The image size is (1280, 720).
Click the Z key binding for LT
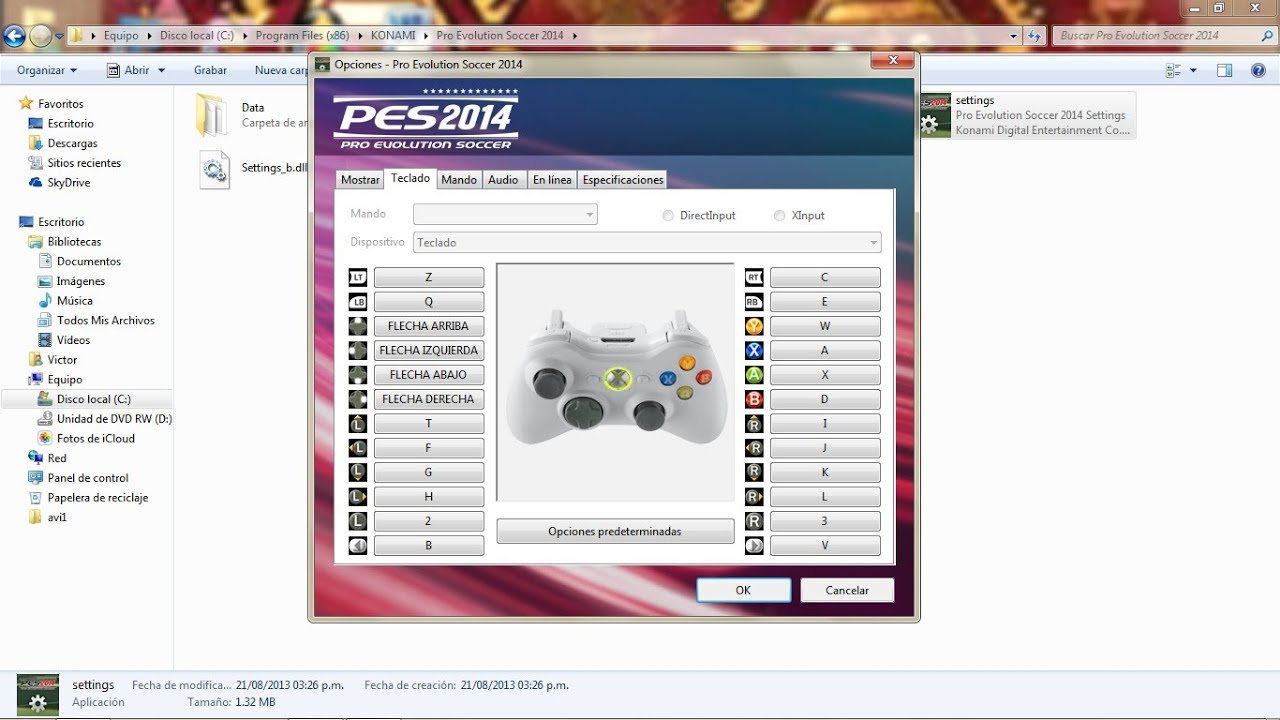point(429,277)
